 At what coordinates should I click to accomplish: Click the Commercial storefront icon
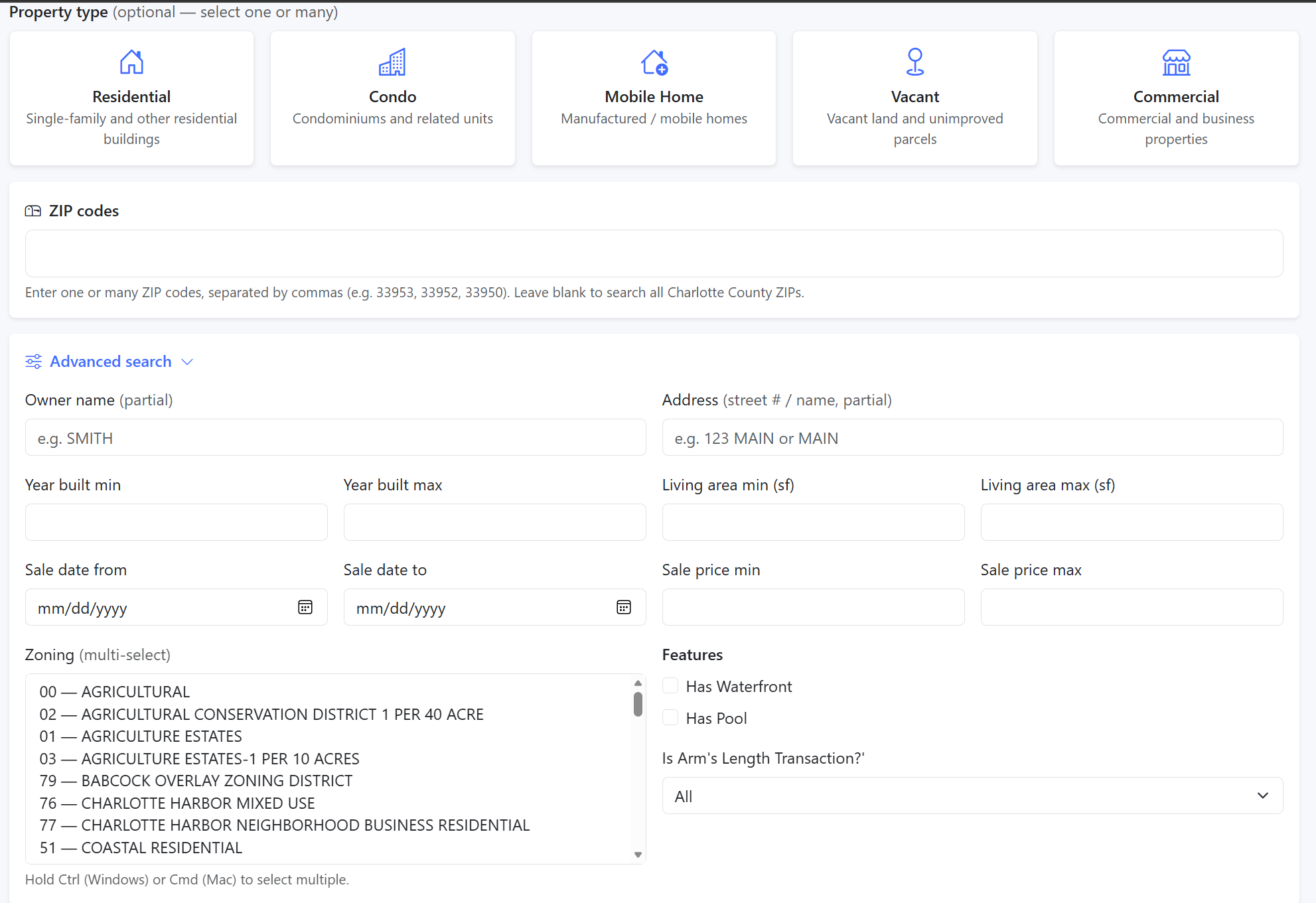[x=1176, y=62]
